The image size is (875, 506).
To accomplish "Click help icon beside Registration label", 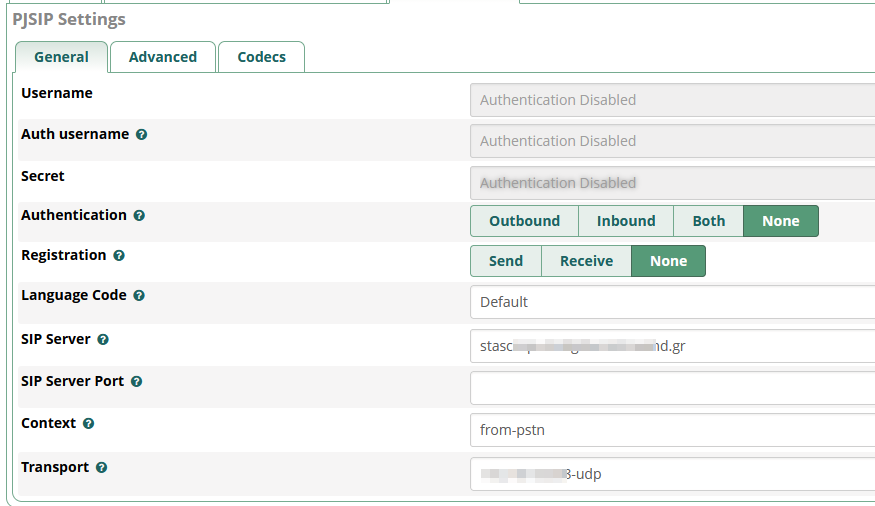I will click(x=119, y=256).
